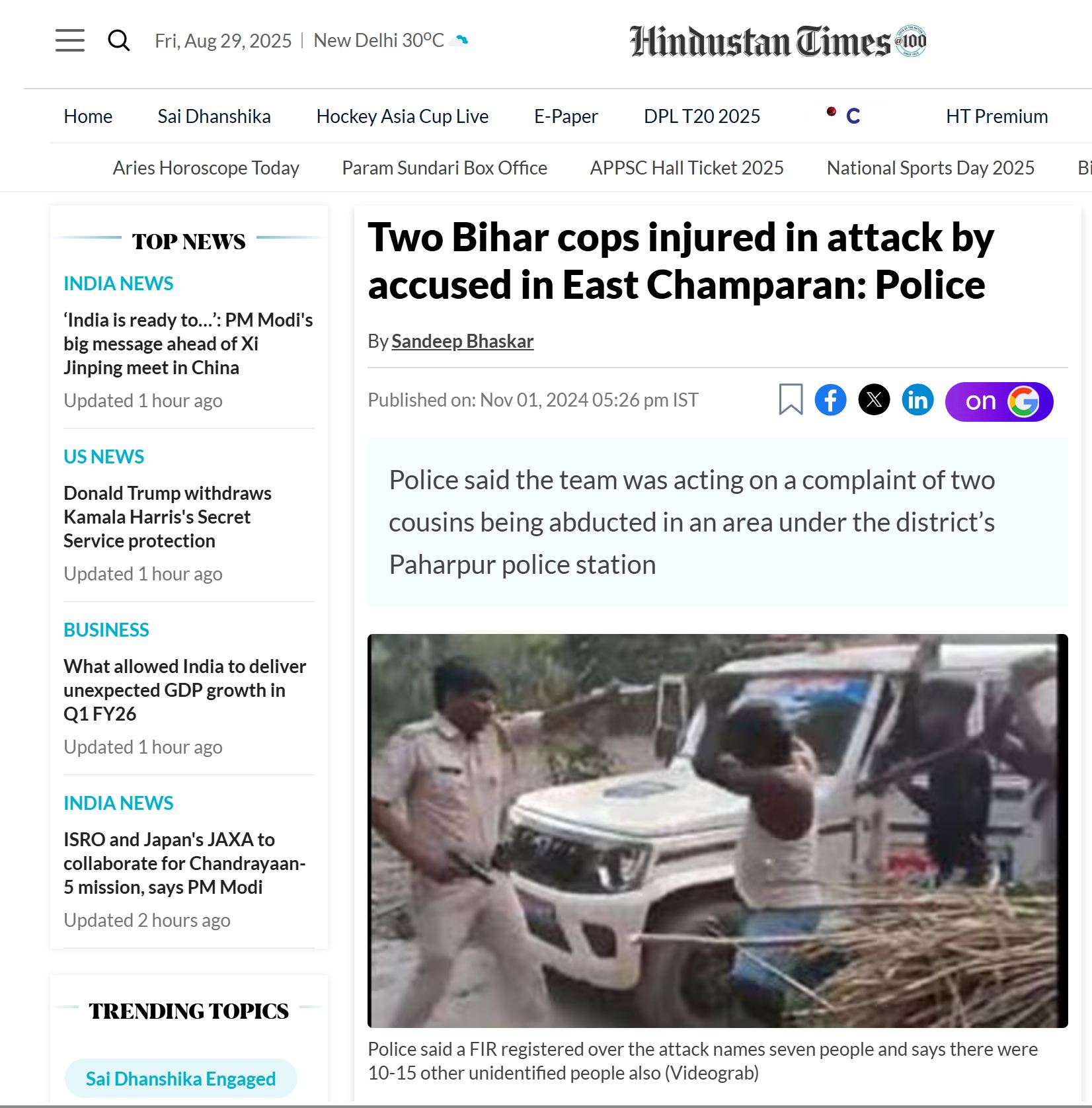The height and width of the screenshot is (1108, 1092).
Task: Share article via LinkedIn icon
Action: tap(917, 400)
